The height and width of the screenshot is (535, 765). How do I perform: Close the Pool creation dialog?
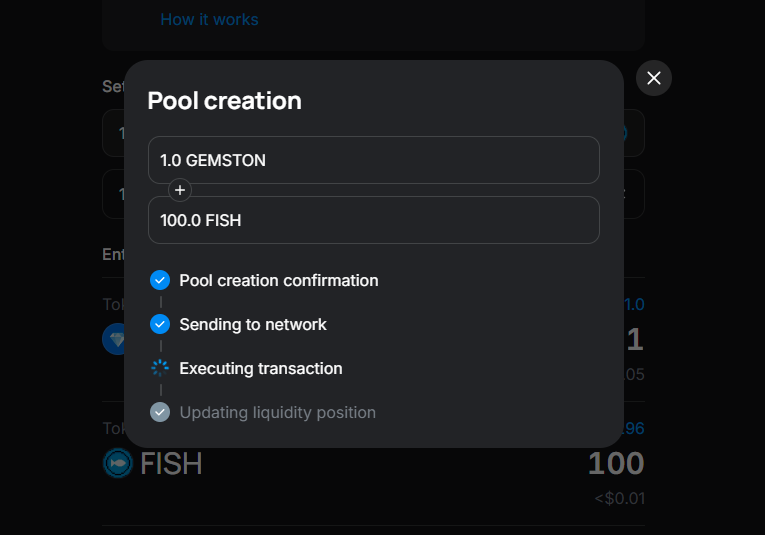654,78
